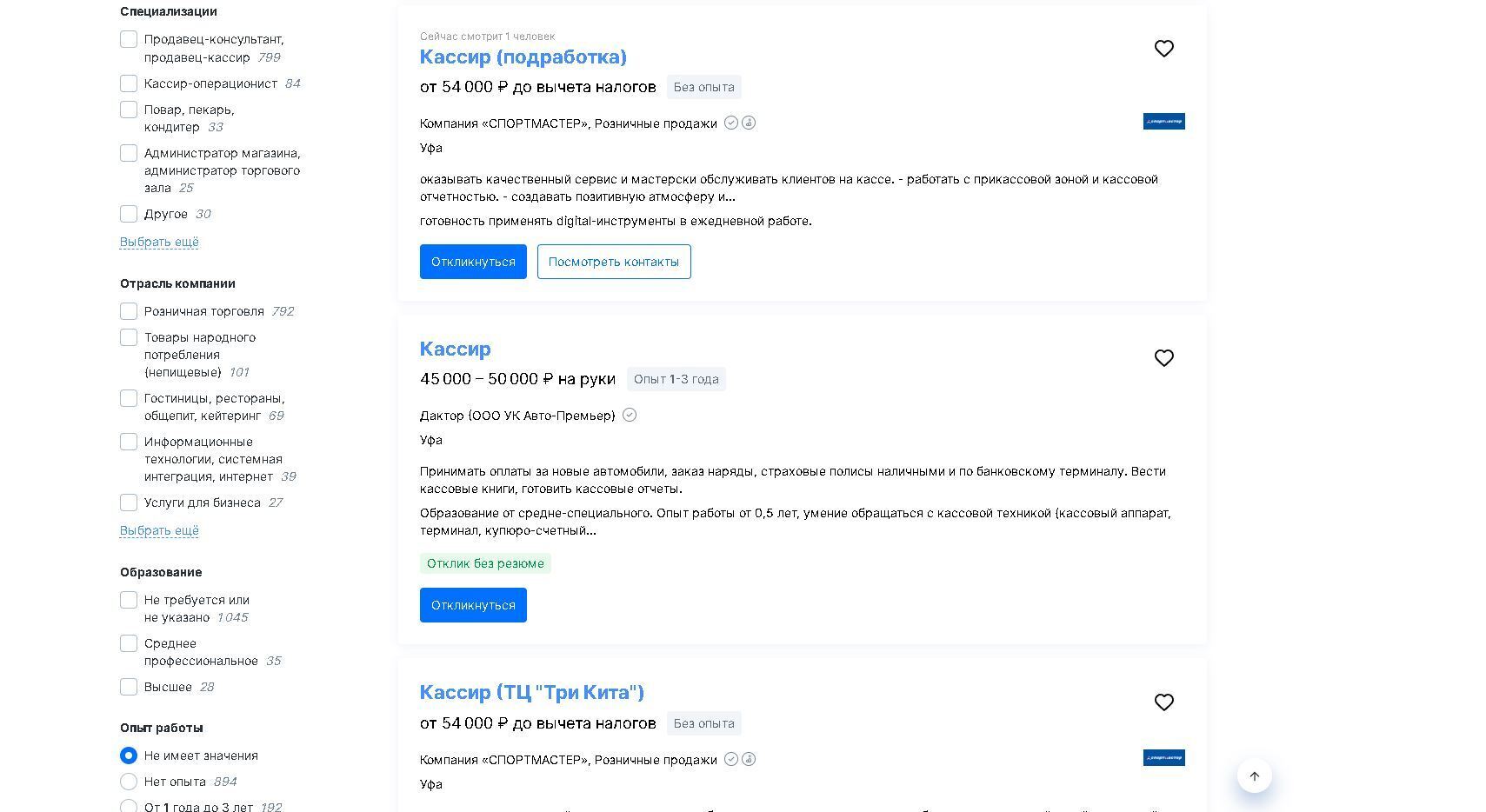Image resolution: width=1486 pixels, height=812 pixels.
Task: Click the employer badge icon in the Три Кита card
Action: point(749,760)
